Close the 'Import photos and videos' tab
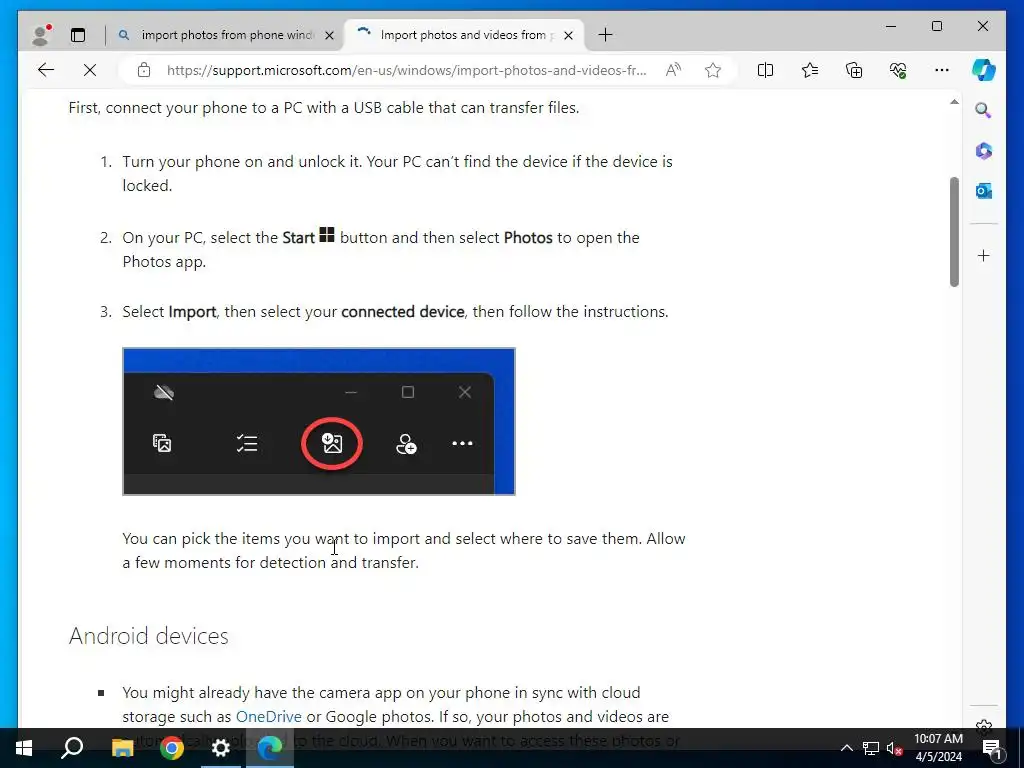This screenshot has height=768, width=1024. (569, 35)
